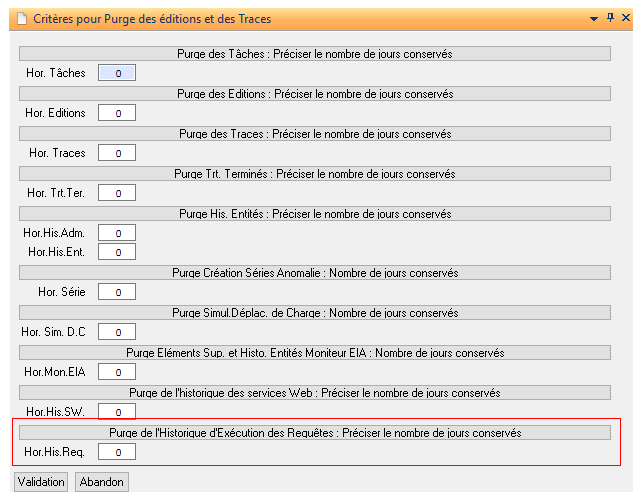Close the Critères pour Purge panel
The image size is (643, 504).
pyautogui.click(x=627, y=18)
